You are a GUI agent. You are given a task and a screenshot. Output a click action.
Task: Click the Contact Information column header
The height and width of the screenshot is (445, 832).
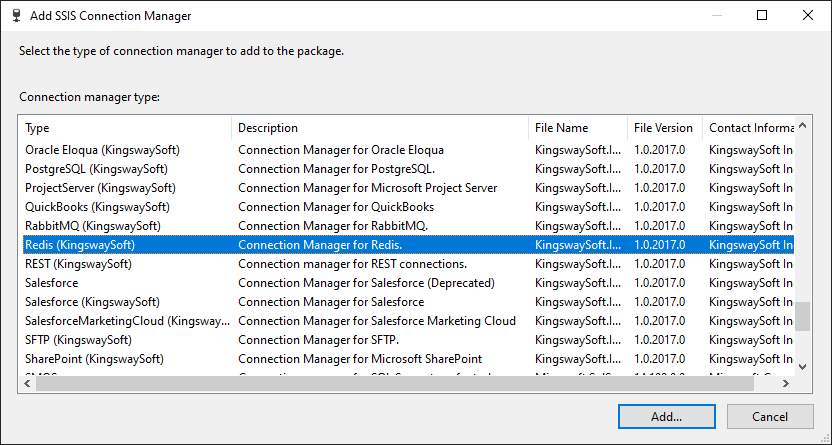(749, 128)
